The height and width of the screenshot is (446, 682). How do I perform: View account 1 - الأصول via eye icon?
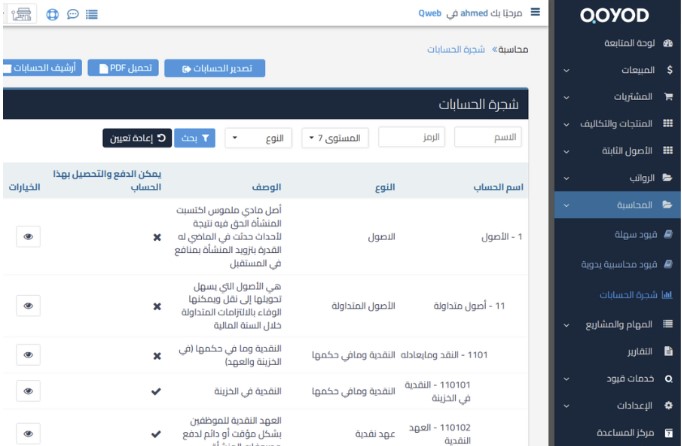[x=28, y=237]
